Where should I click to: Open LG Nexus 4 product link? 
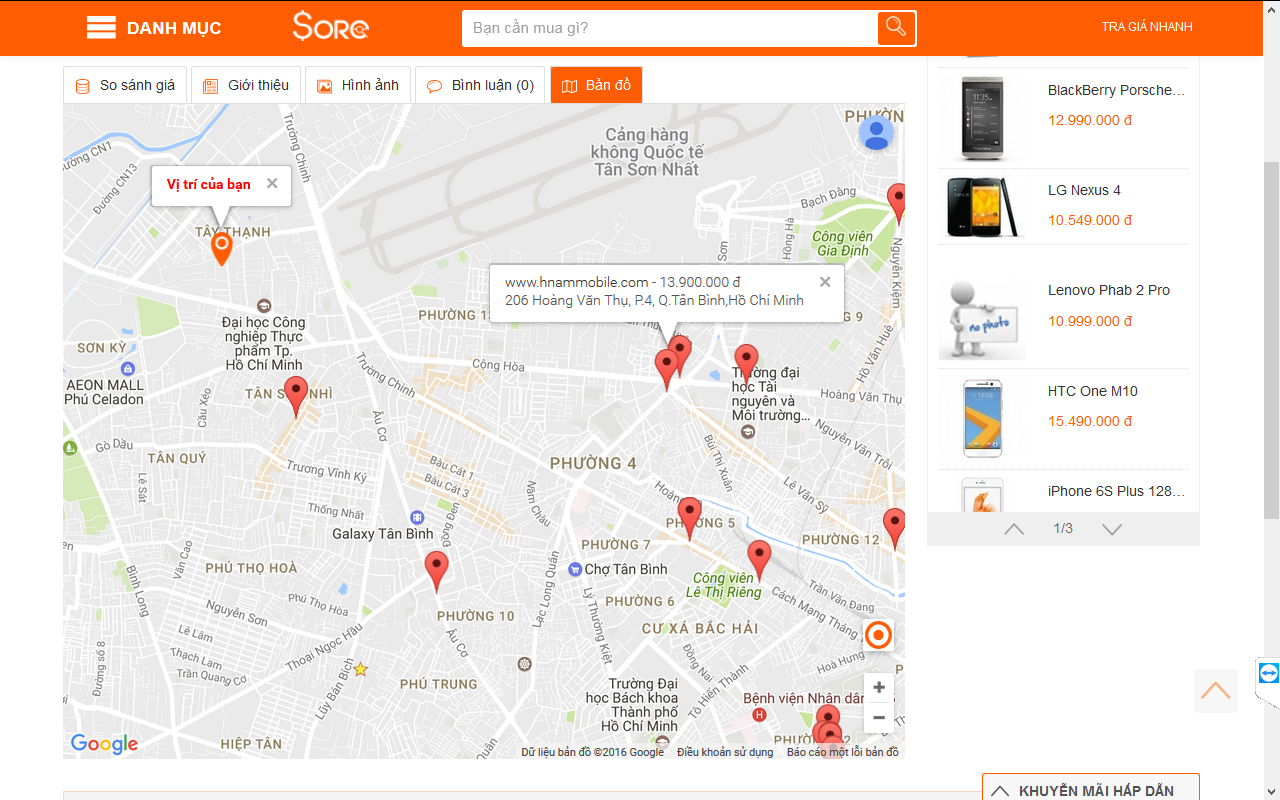pos(1084,190)
